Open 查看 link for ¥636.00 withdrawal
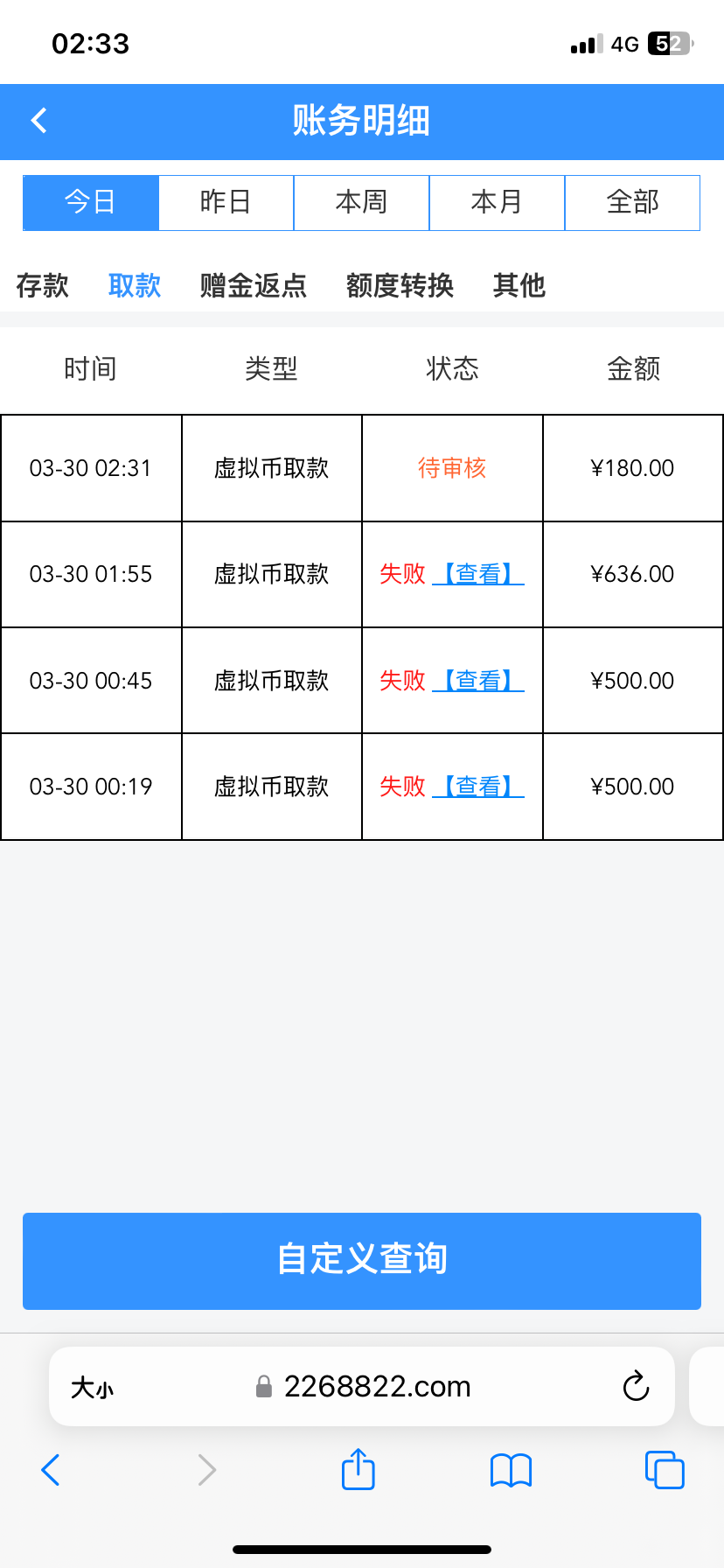724x1568 pixels. [478, 574]
